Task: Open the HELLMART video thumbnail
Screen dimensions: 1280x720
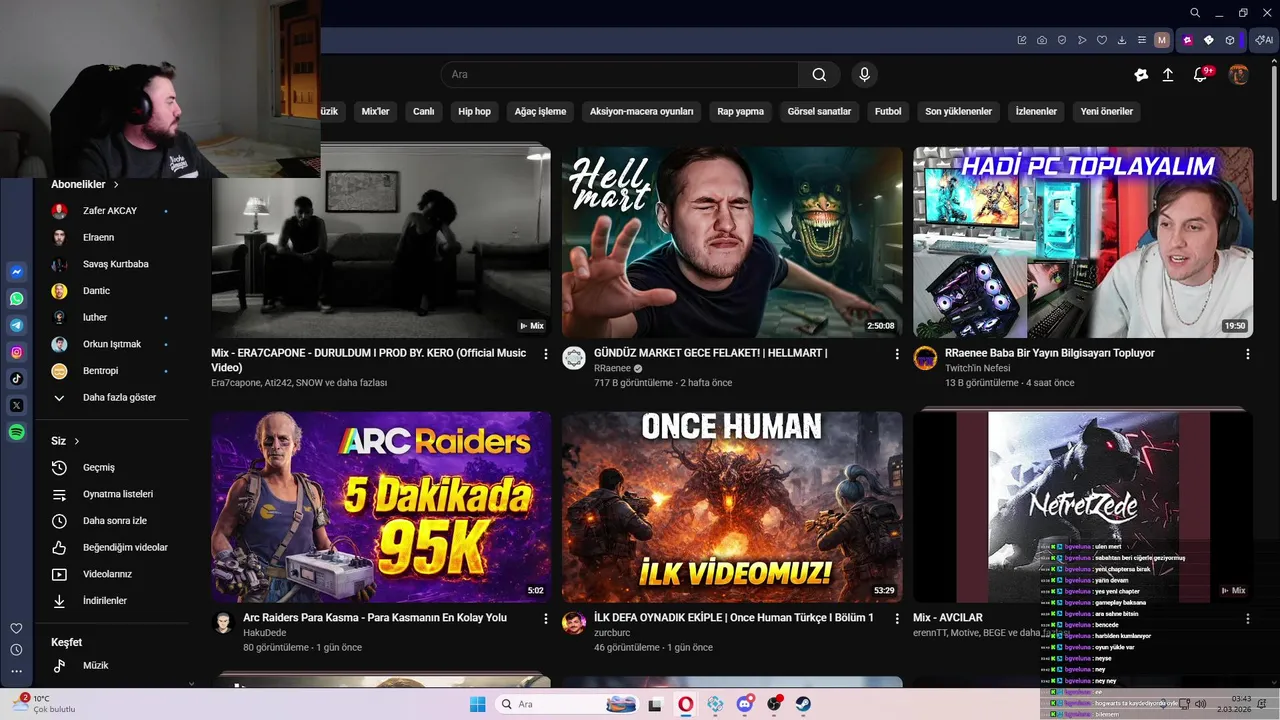Action: tap(732, 242)
